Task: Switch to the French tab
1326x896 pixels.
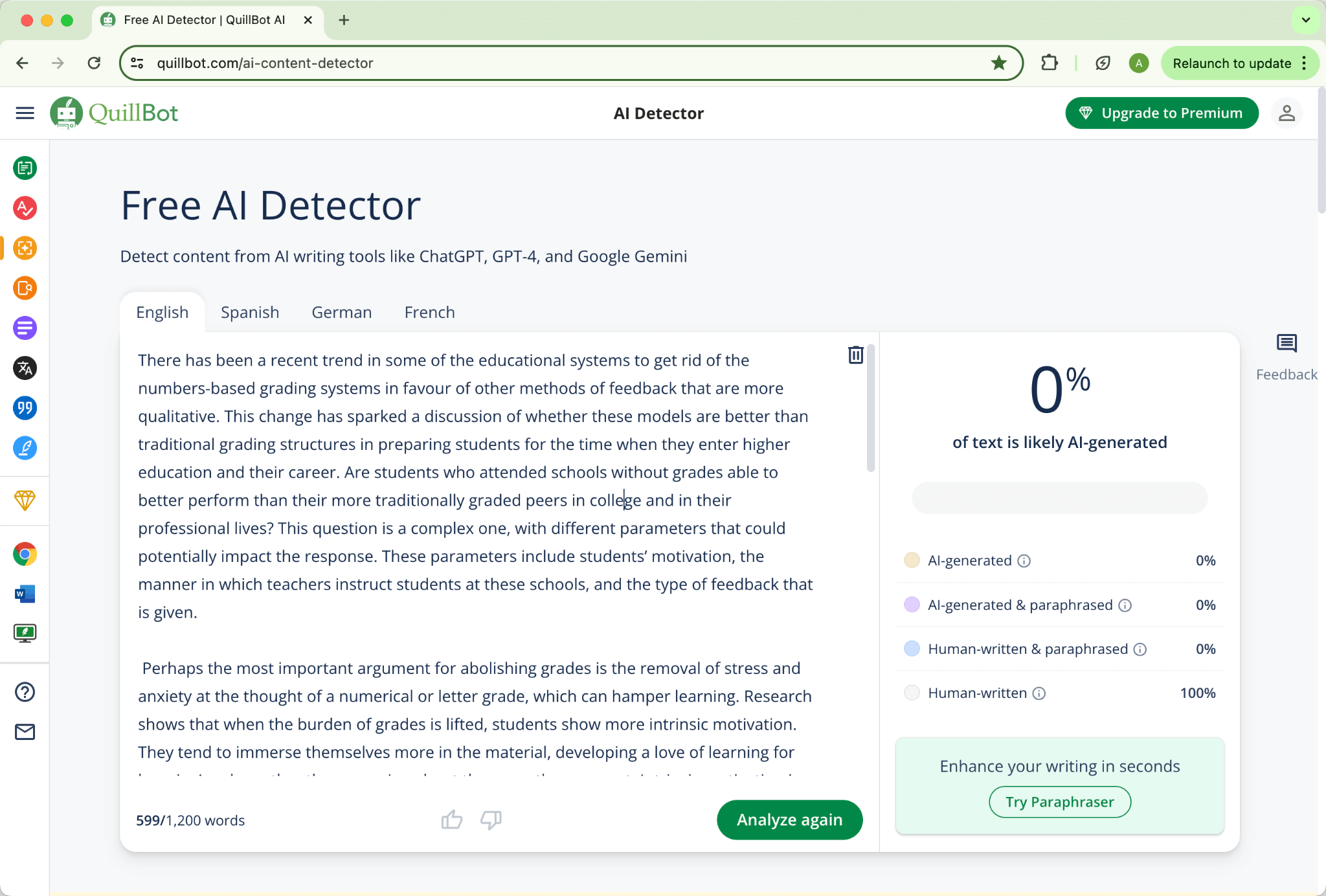Action: point(430,312)
